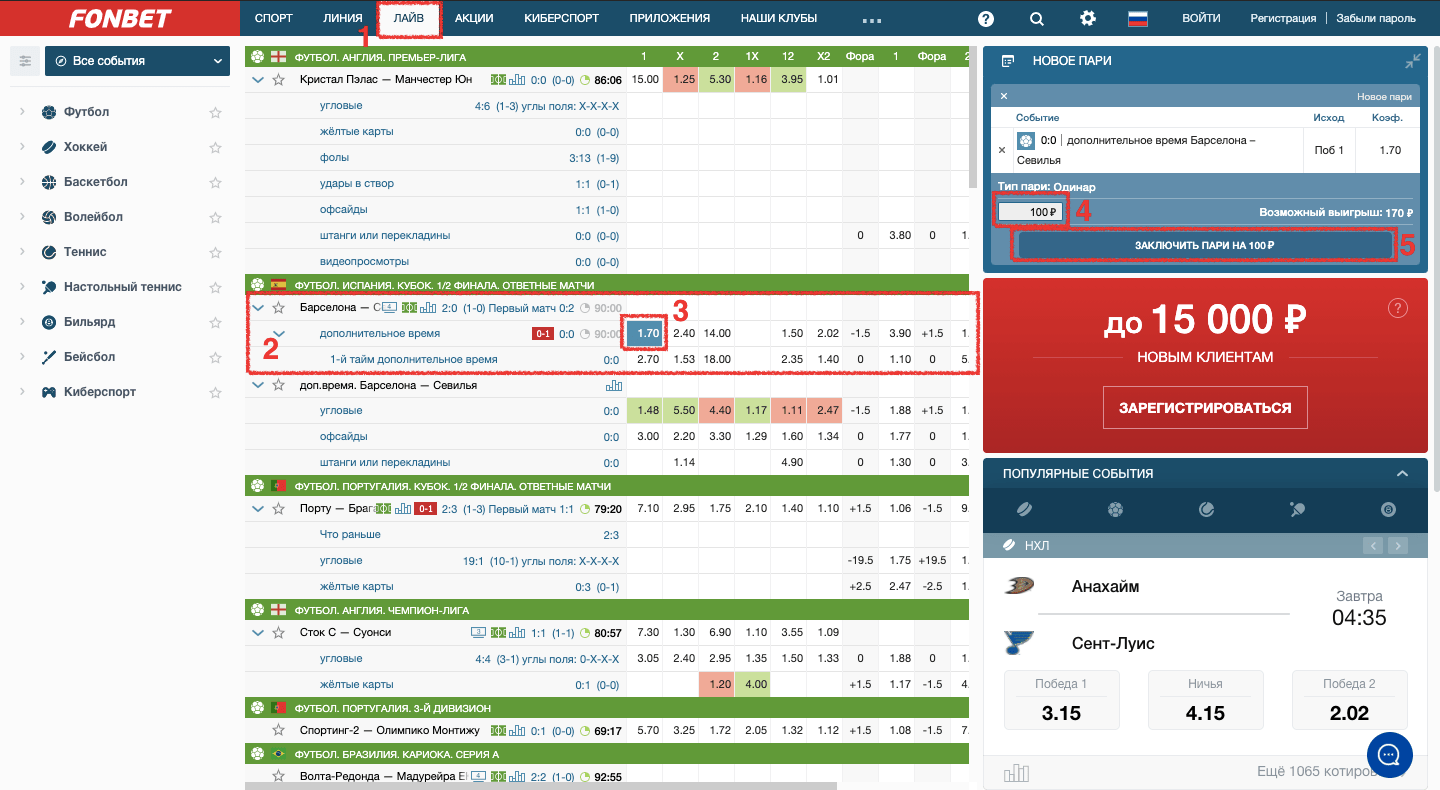Open the НАШИ КЛУБЫ top menu
Image resolution: width=1440 pixels, height=790 pixels.
click(779, 18)
